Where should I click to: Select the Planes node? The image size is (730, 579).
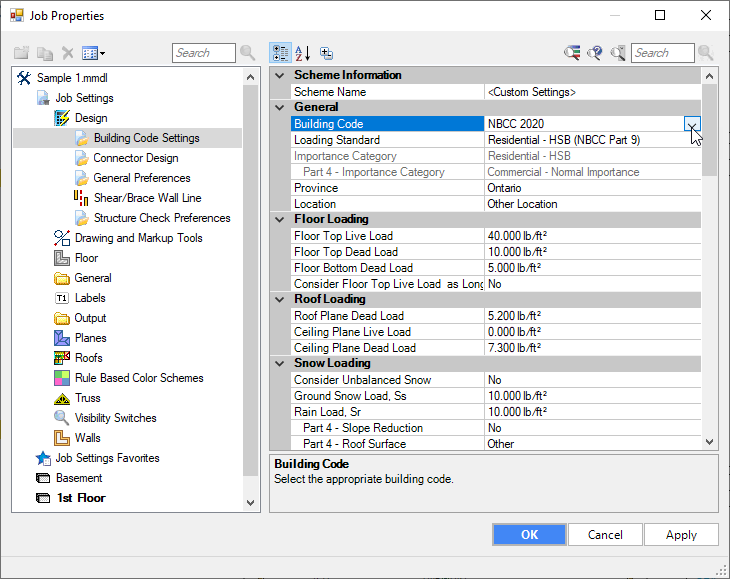(x=90, y=338)
